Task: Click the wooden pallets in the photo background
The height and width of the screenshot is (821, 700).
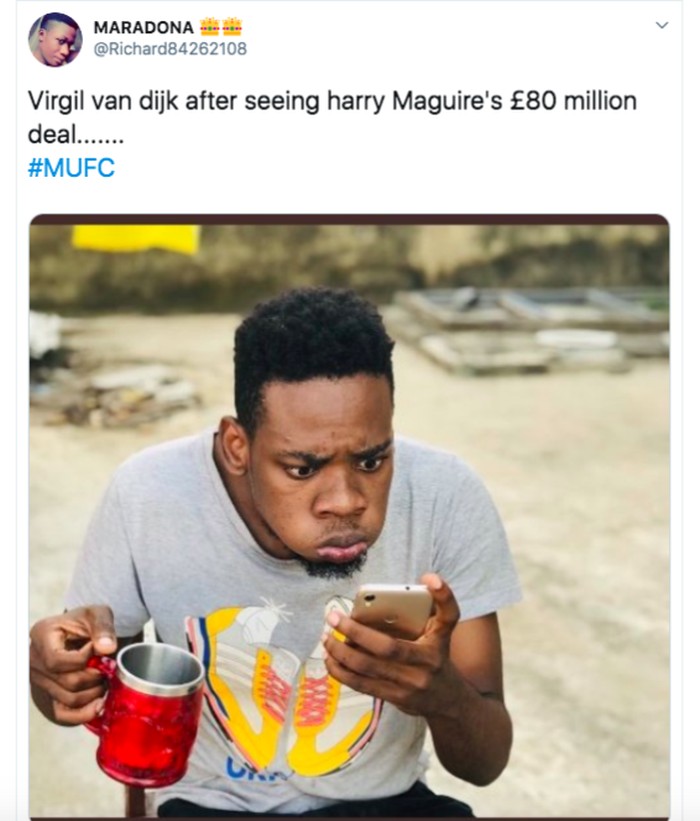Action: coord(530,330)
